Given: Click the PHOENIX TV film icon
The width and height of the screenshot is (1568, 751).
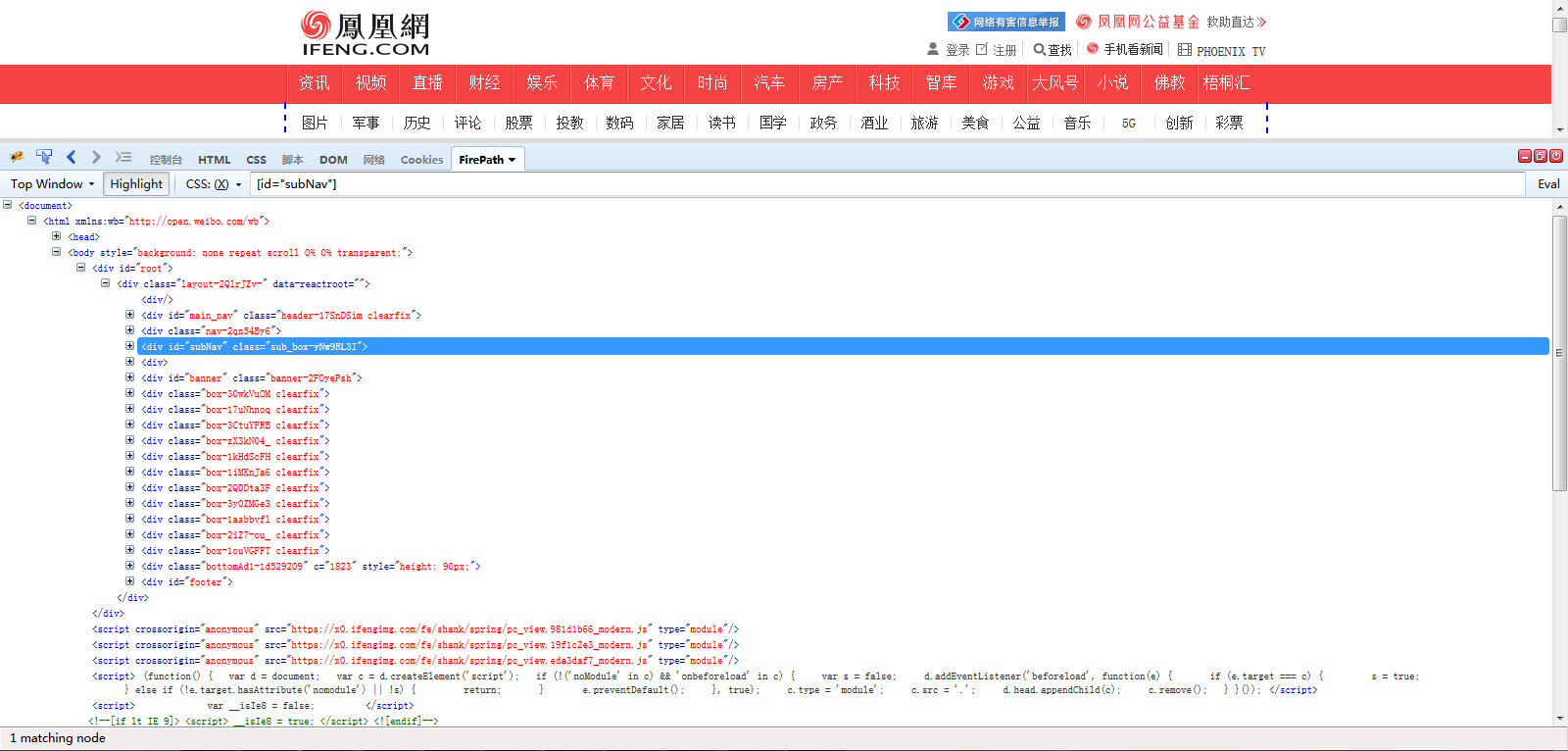Looking at the screenshot, I should (x=1185, y=49).
